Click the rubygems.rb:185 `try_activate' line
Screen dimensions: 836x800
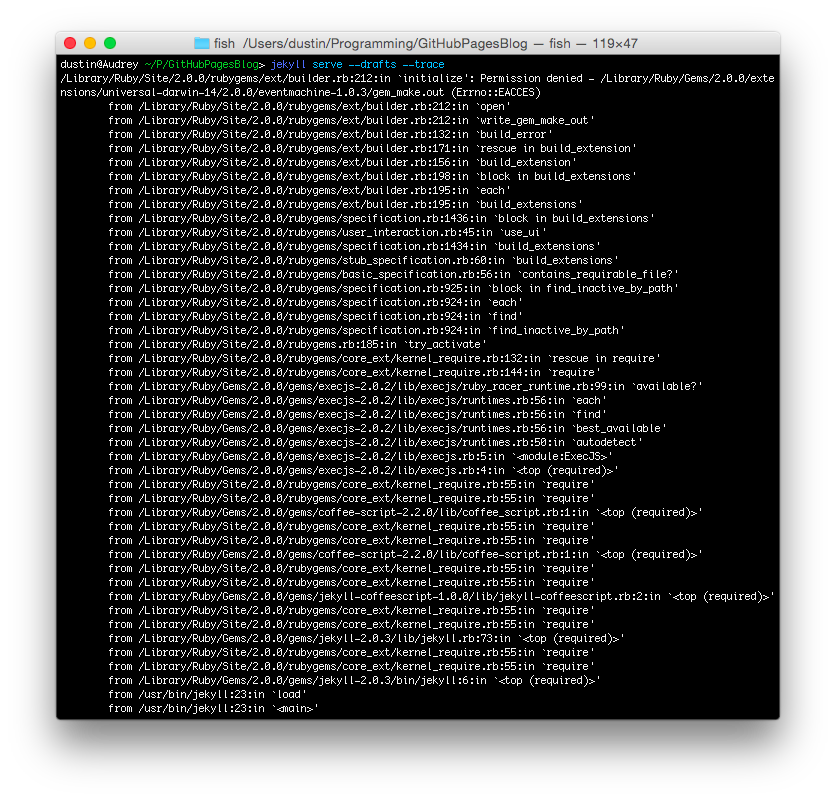click(298, 344)
